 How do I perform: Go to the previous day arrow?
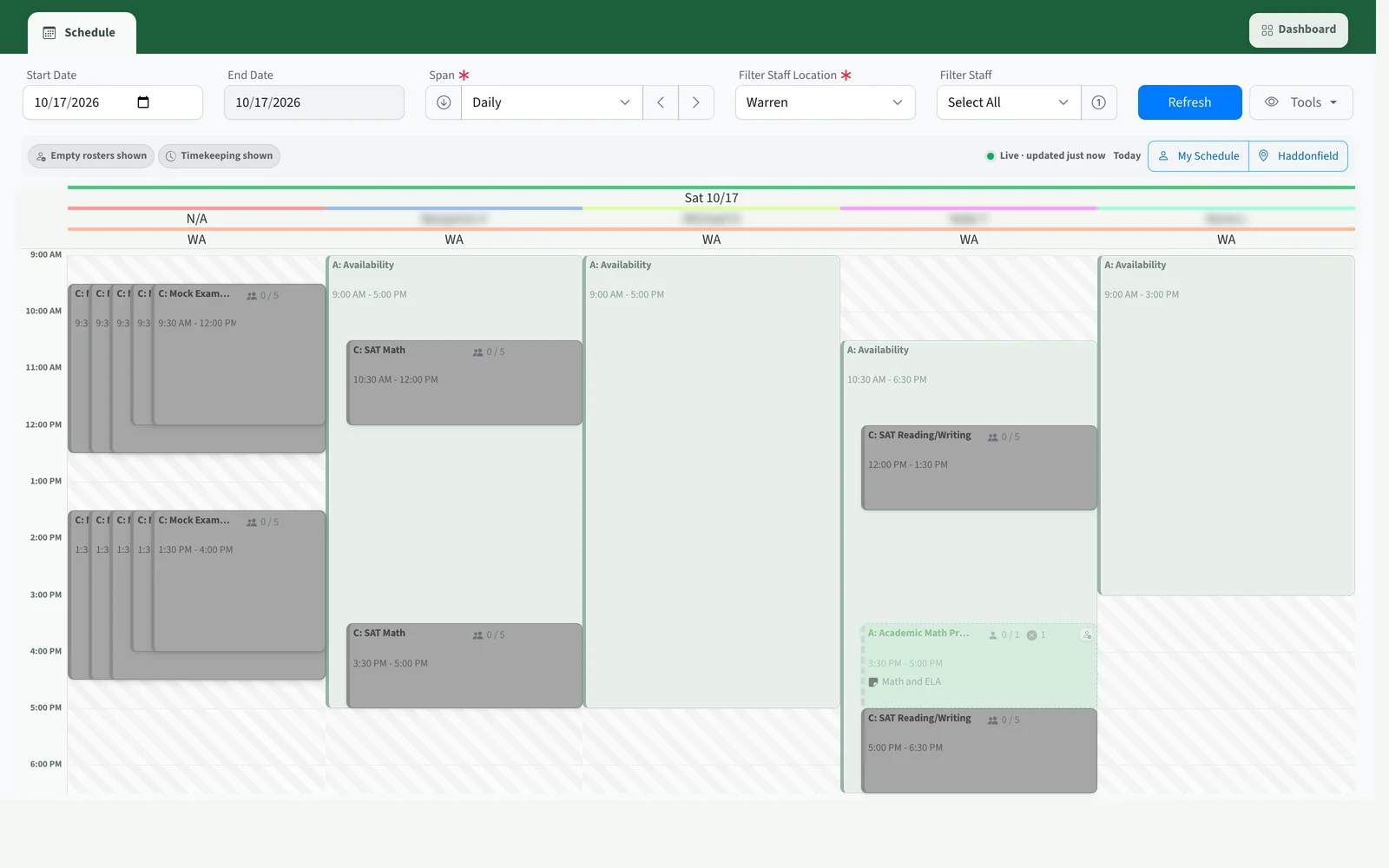pos(661,102)
